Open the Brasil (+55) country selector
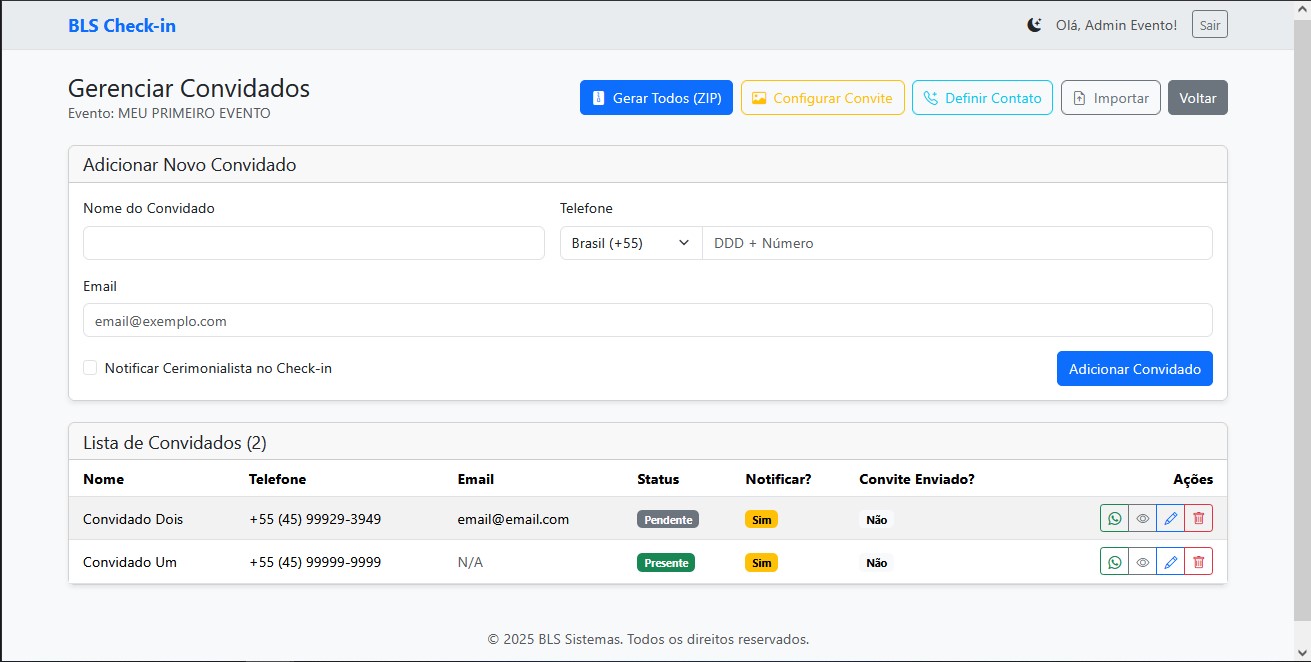The height and width of the screenshot is (662, 1311). click(630, 243)
